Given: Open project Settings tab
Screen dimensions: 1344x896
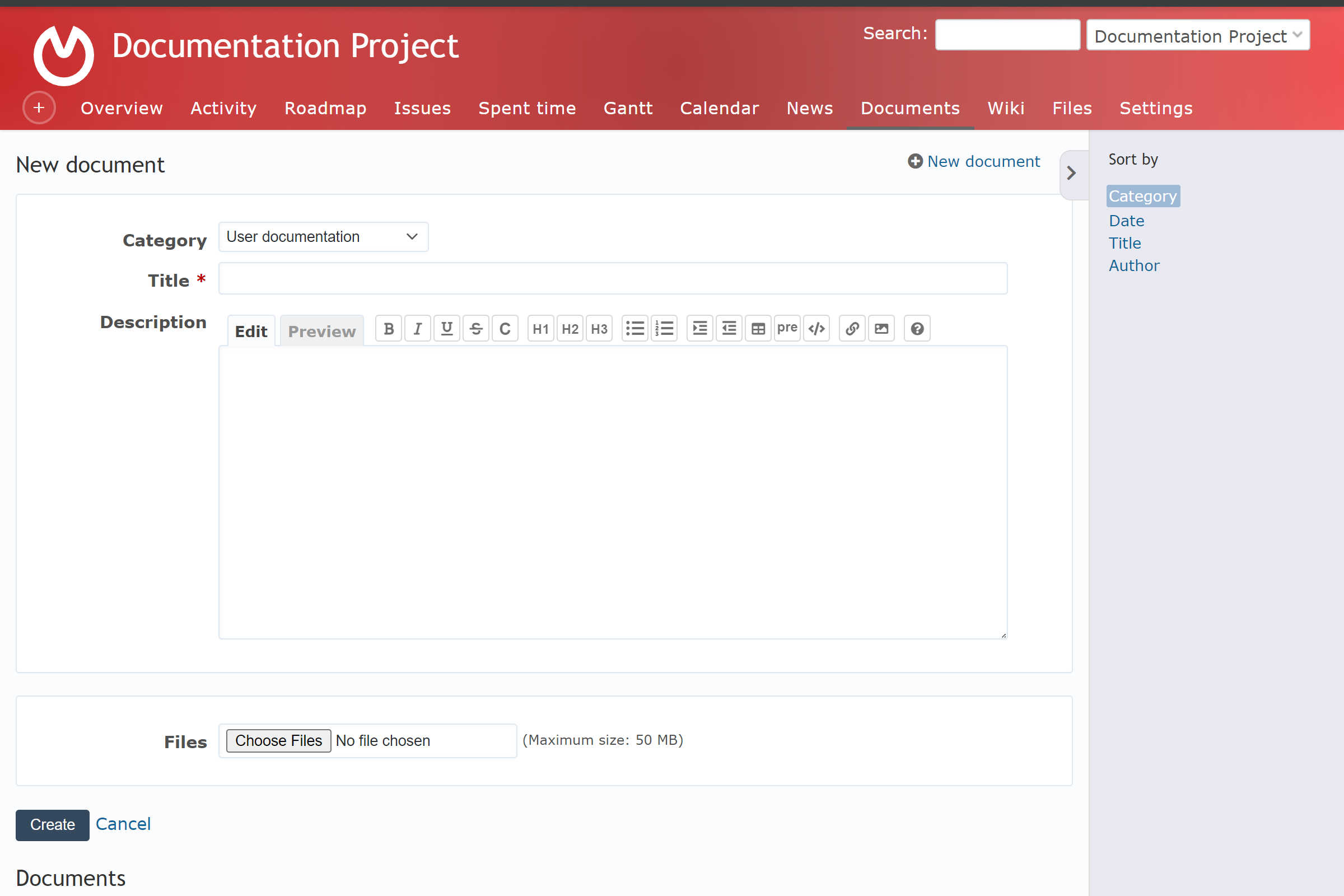Looking at the screenshot, I should pos(1156,108).
